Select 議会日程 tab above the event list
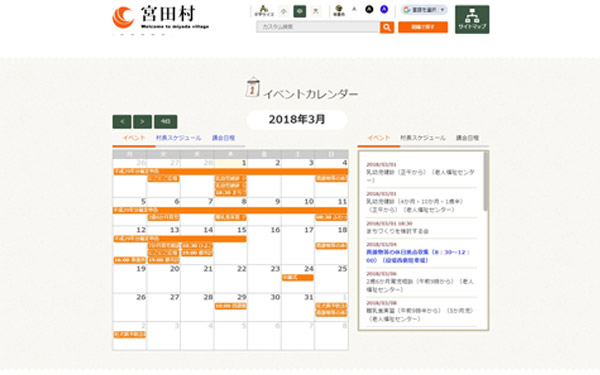This screenshot has width=600, height=375. (468, 138)
